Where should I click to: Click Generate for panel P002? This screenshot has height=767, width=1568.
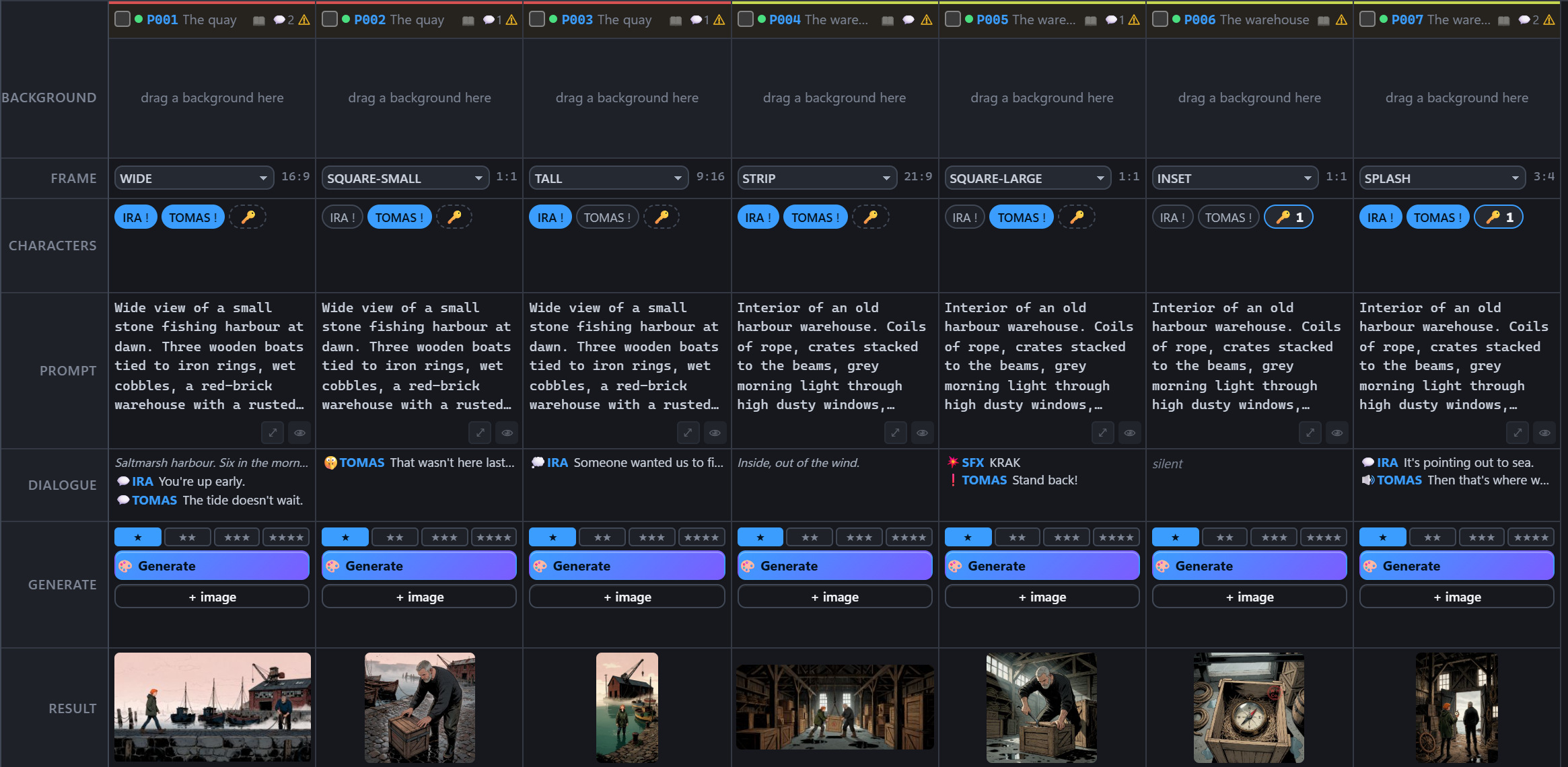point(419,566)
